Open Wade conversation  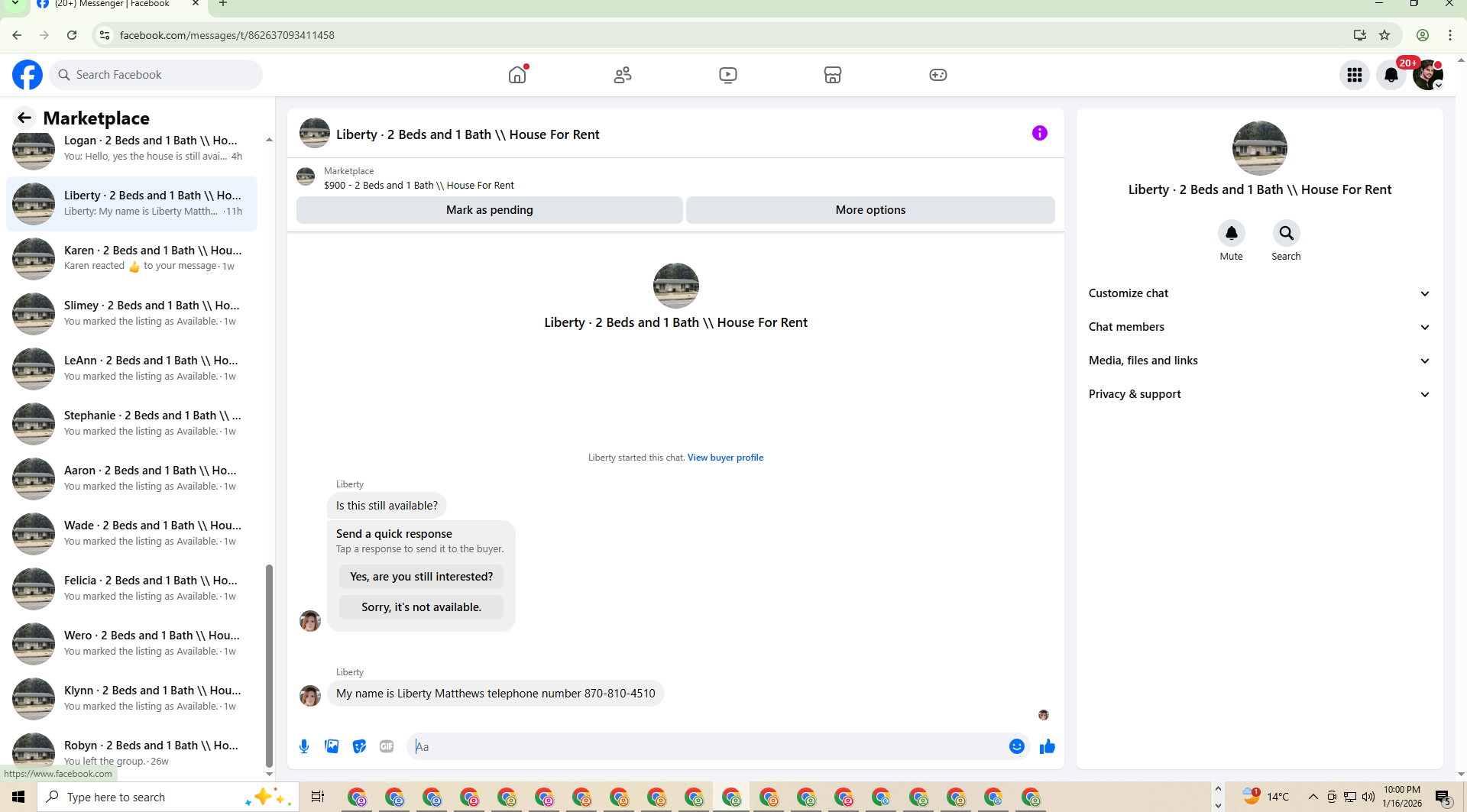click(131, 534)
